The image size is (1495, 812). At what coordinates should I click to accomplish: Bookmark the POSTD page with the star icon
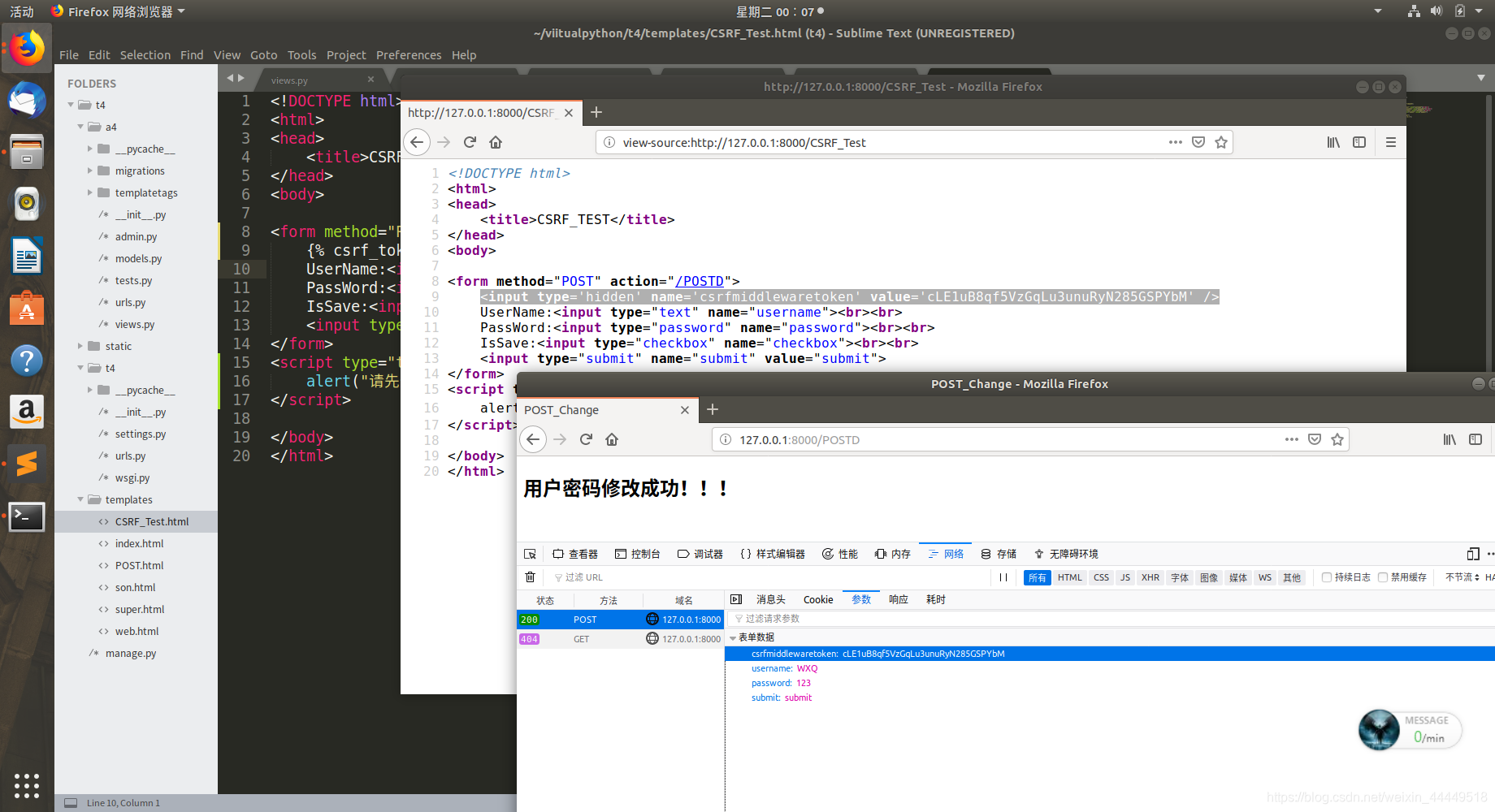[x=1337, y=439]
